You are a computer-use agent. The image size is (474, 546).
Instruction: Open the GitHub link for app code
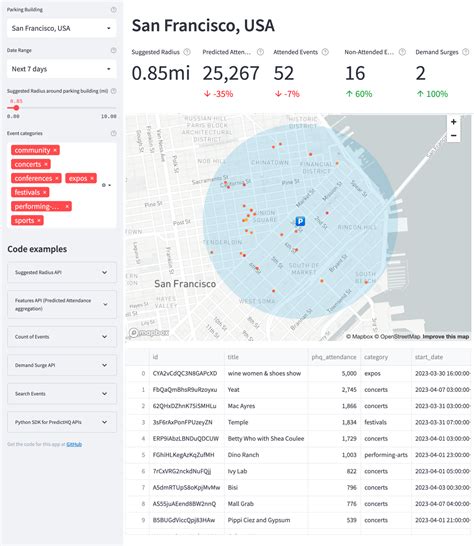tap(74, 444)
